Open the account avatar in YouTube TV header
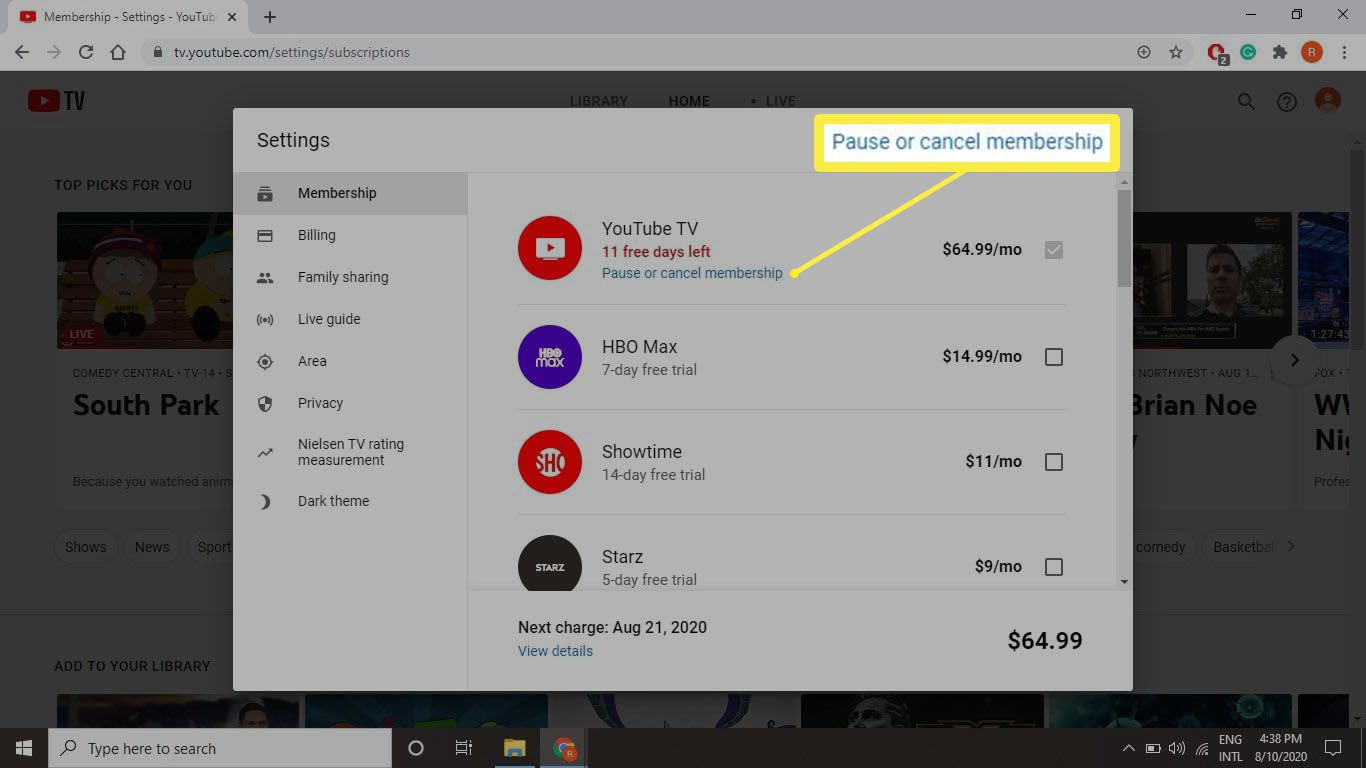1366x768 pixels. click(x=1328, y=101)
